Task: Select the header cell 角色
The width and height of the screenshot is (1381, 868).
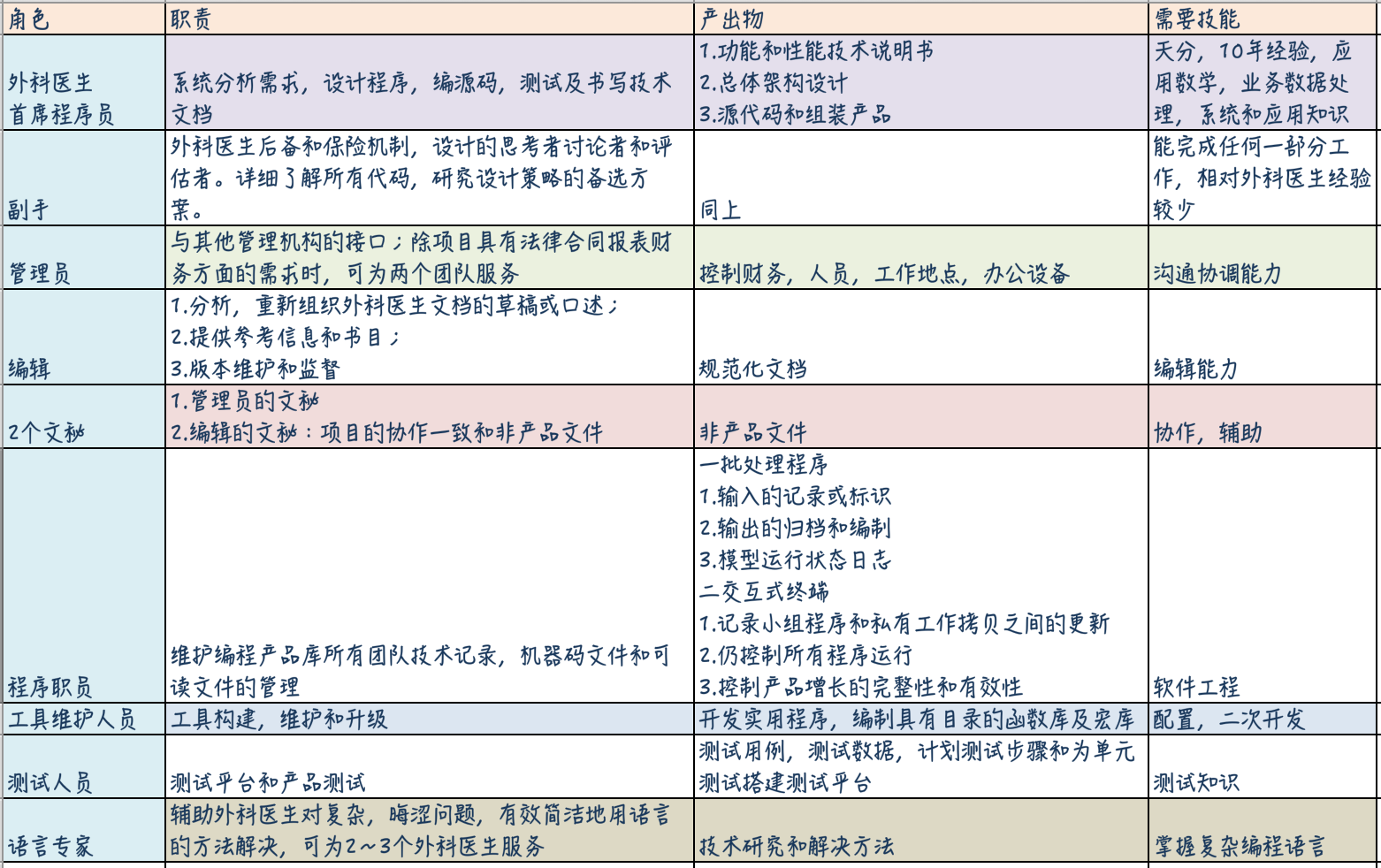Action: (x=84, y=19)
